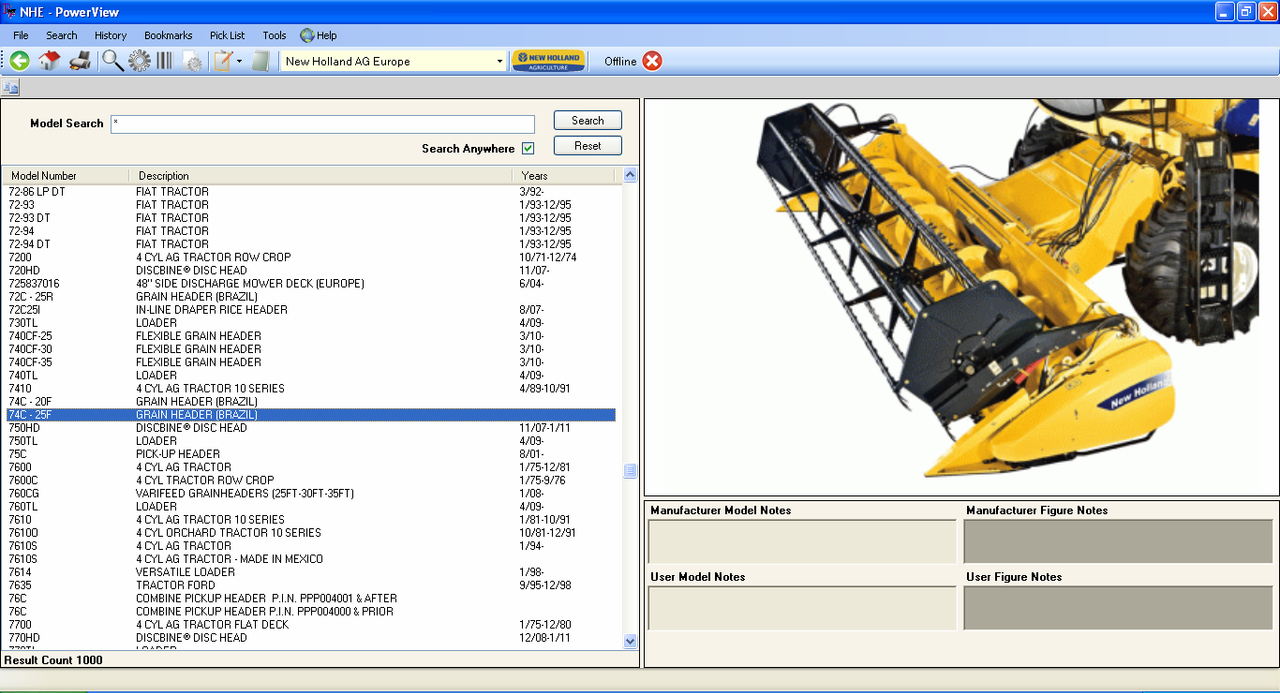Viewport: 1280px width, 693px height.
Task: Select model row 740CF-25
Action: 309,336
